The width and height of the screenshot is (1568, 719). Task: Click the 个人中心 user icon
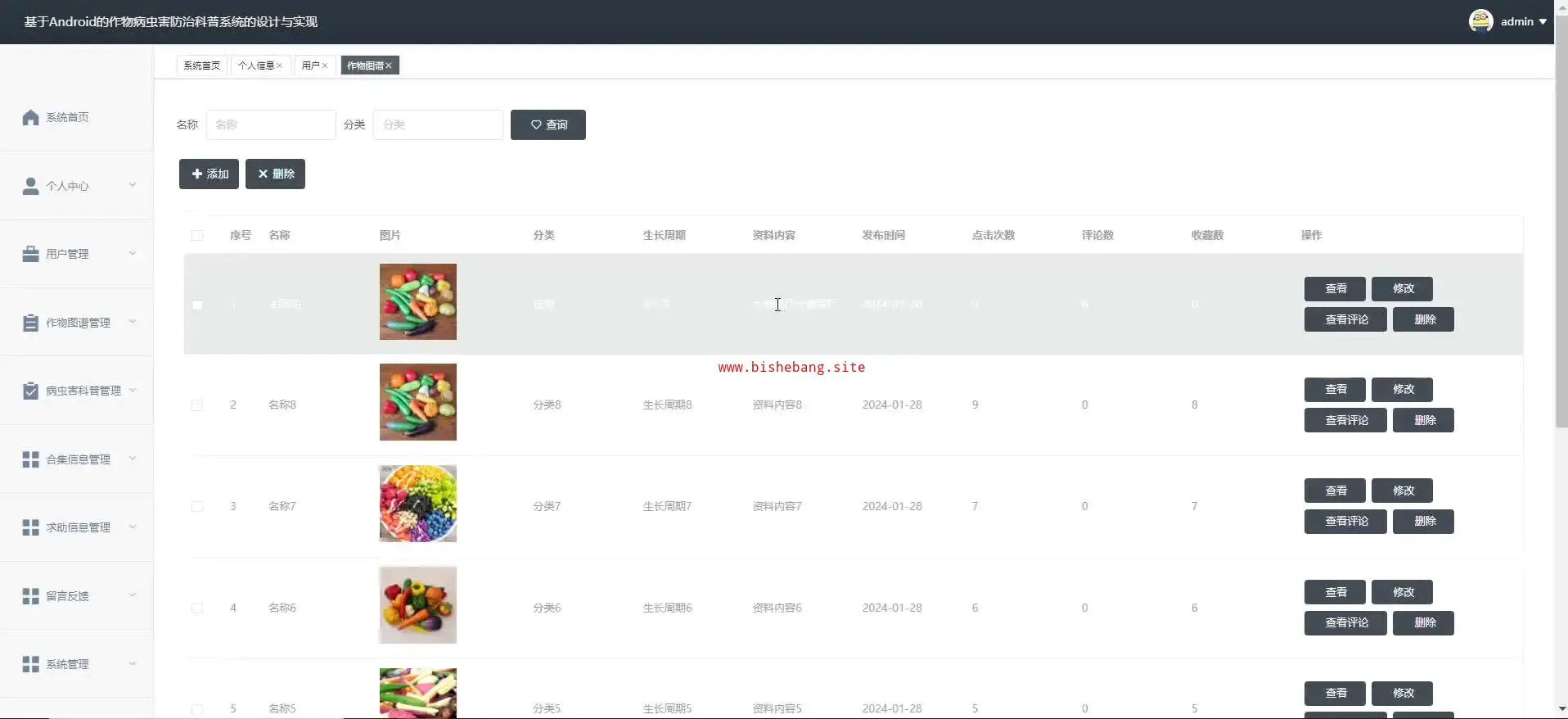(30, 186)
